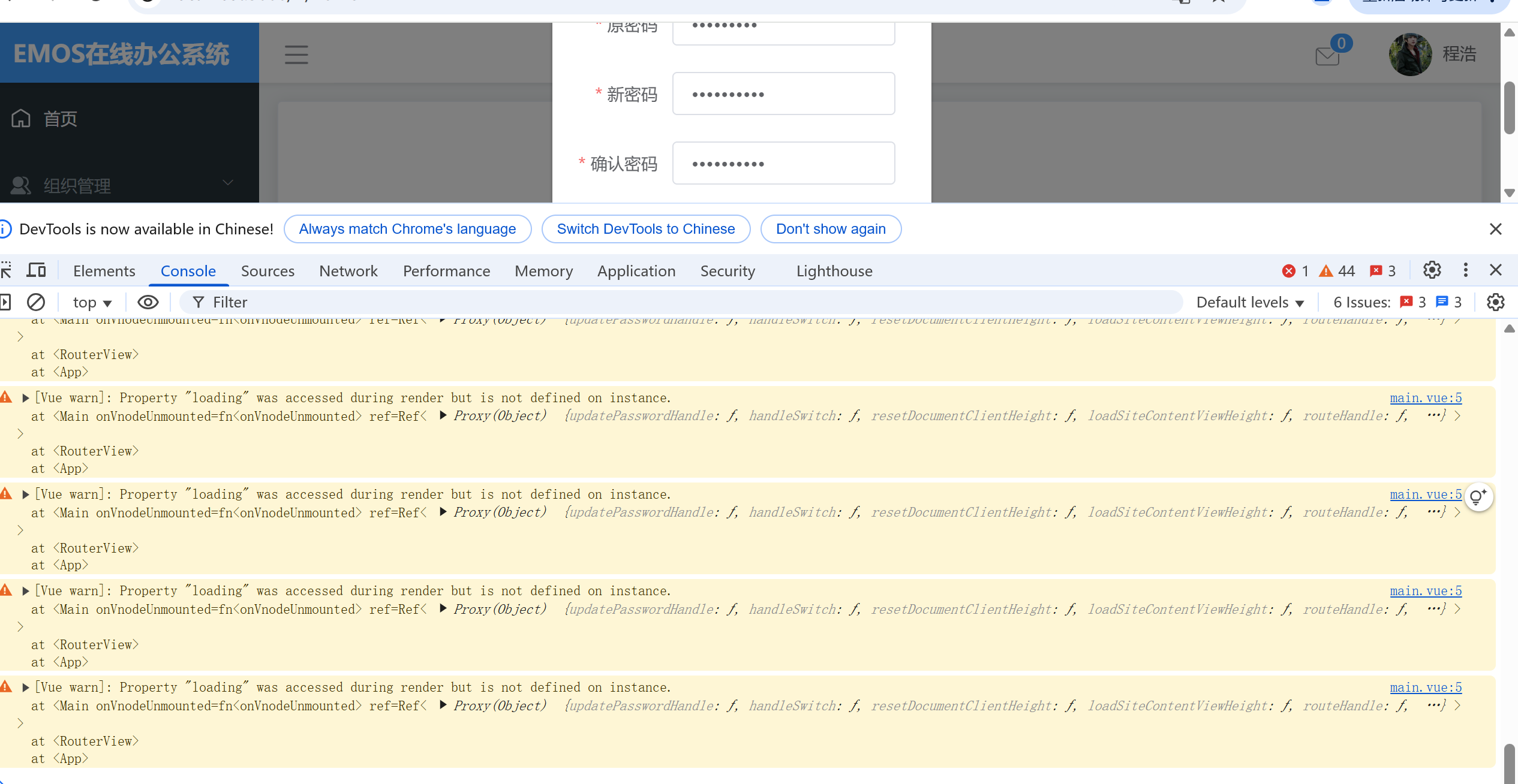
Task: Expand first full Vue warn loading message
Action: point(26,398)
